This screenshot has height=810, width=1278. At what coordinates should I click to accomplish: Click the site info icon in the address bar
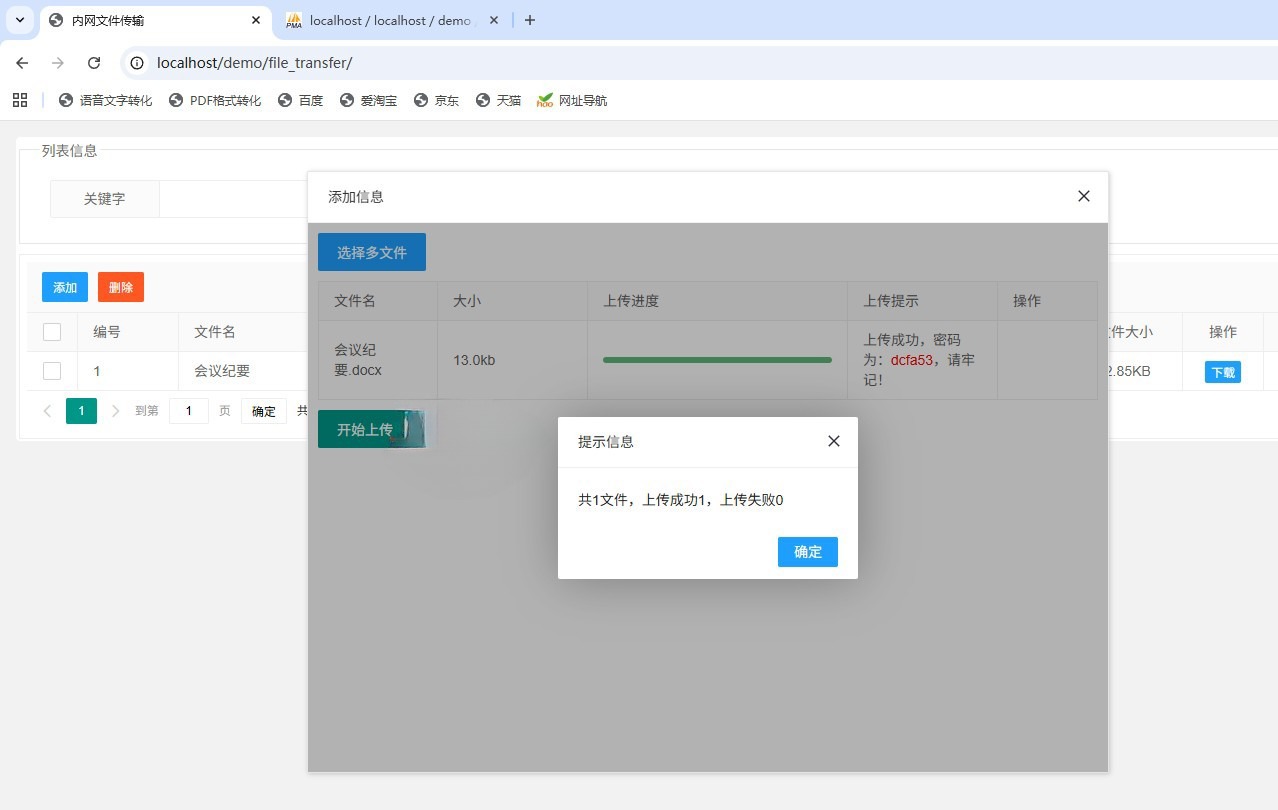135,62
